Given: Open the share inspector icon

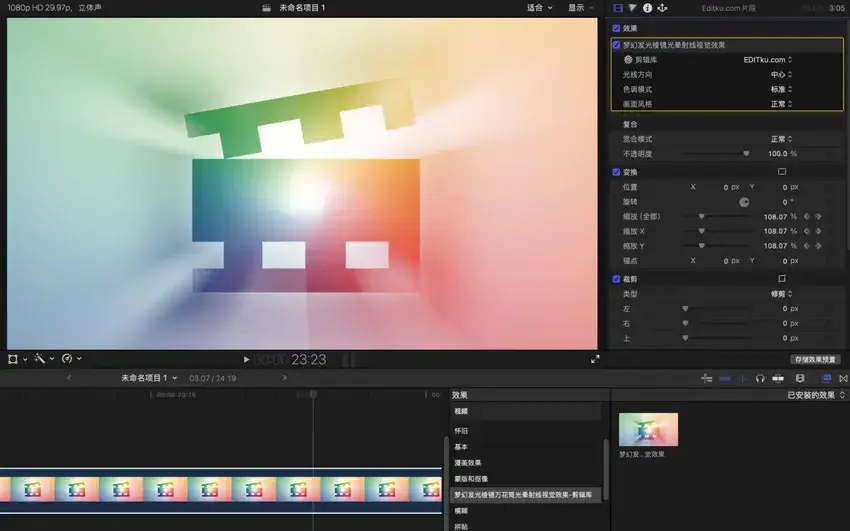Looking at the screenshot, I should click(662, 8).
